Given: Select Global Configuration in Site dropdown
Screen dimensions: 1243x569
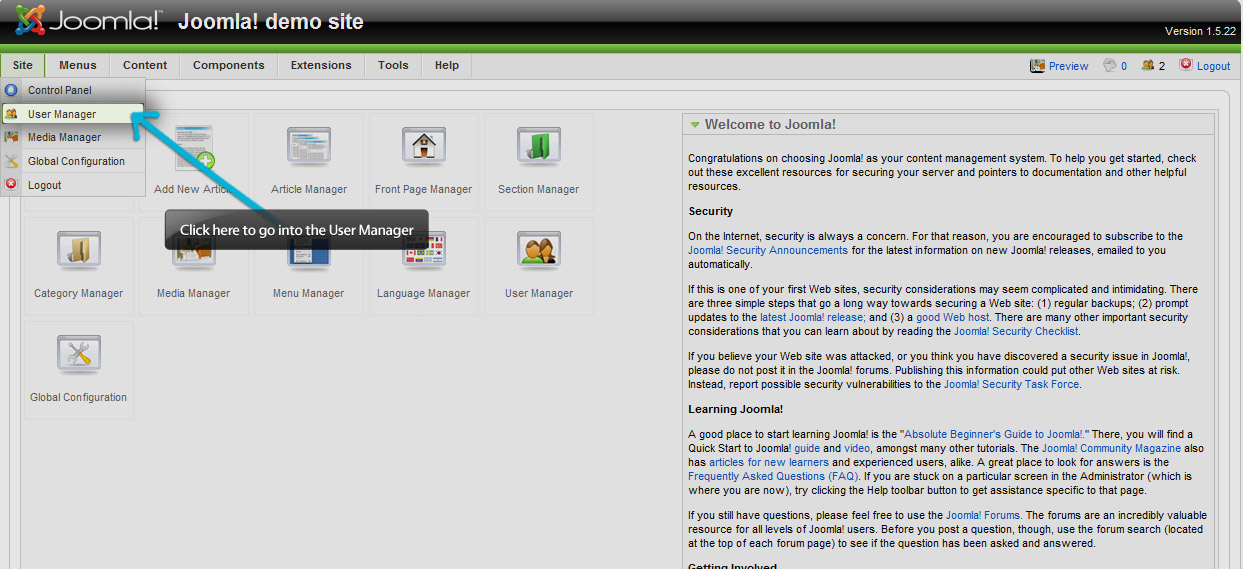Looking at the screenshot, I should click(73, 161).
